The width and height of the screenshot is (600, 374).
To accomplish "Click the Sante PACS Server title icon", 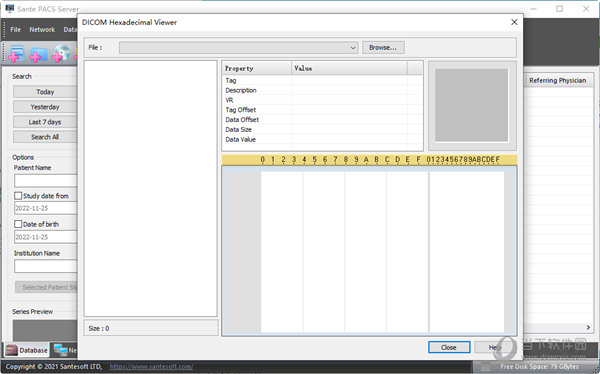I will [x=10, y=8].
